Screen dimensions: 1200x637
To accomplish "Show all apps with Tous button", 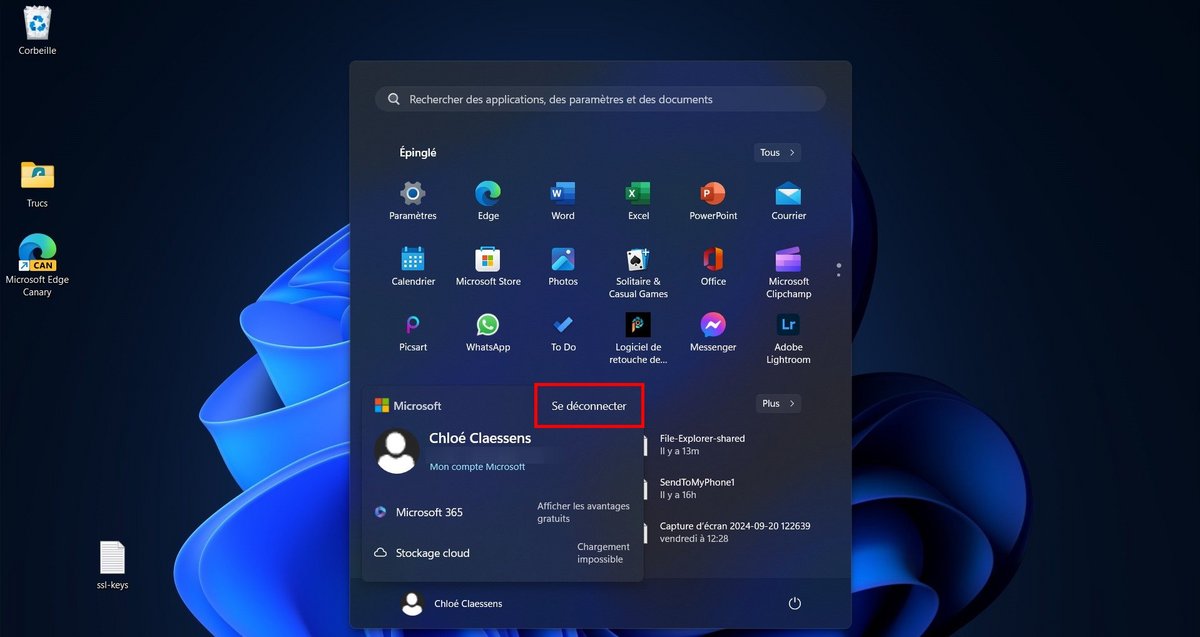I will coord(777,153).
